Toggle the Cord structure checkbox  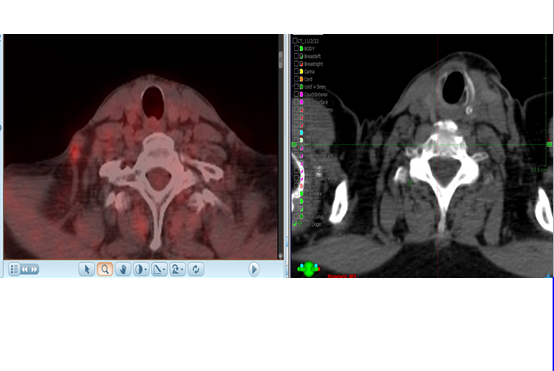click(x=296, y=79)
